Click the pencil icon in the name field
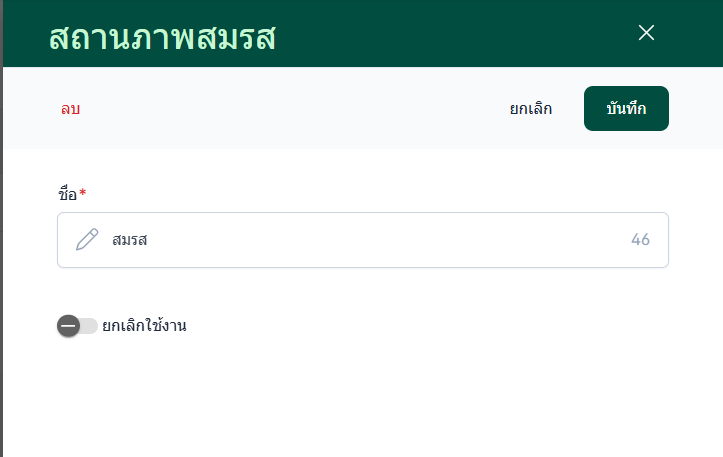This screenshot has height=457, width=723. 88,240
